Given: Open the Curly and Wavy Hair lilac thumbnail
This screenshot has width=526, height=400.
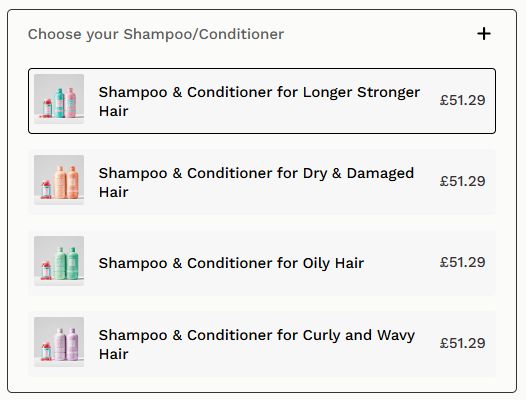Looking at the screenshot, I should (x=59, y=342).
